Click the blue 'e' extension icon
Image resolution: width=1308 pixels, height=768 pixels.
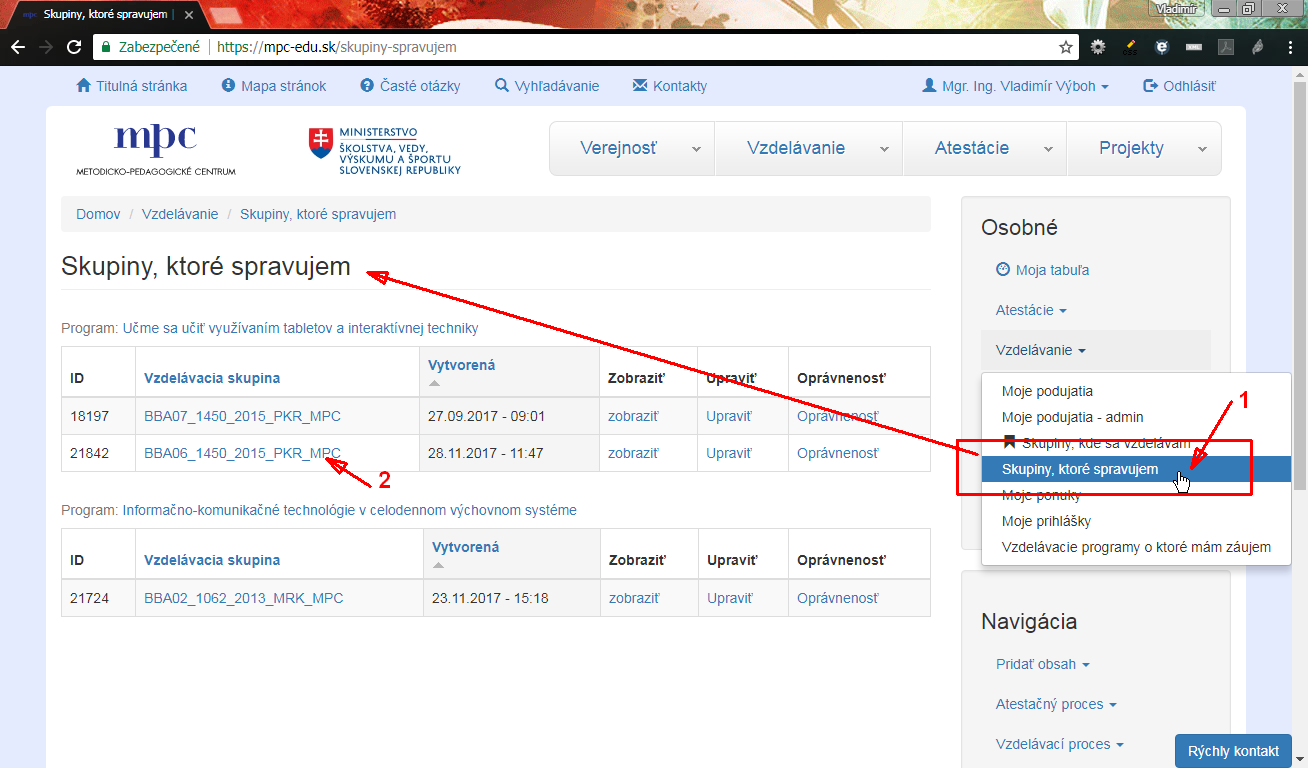tap(1161, 47)
